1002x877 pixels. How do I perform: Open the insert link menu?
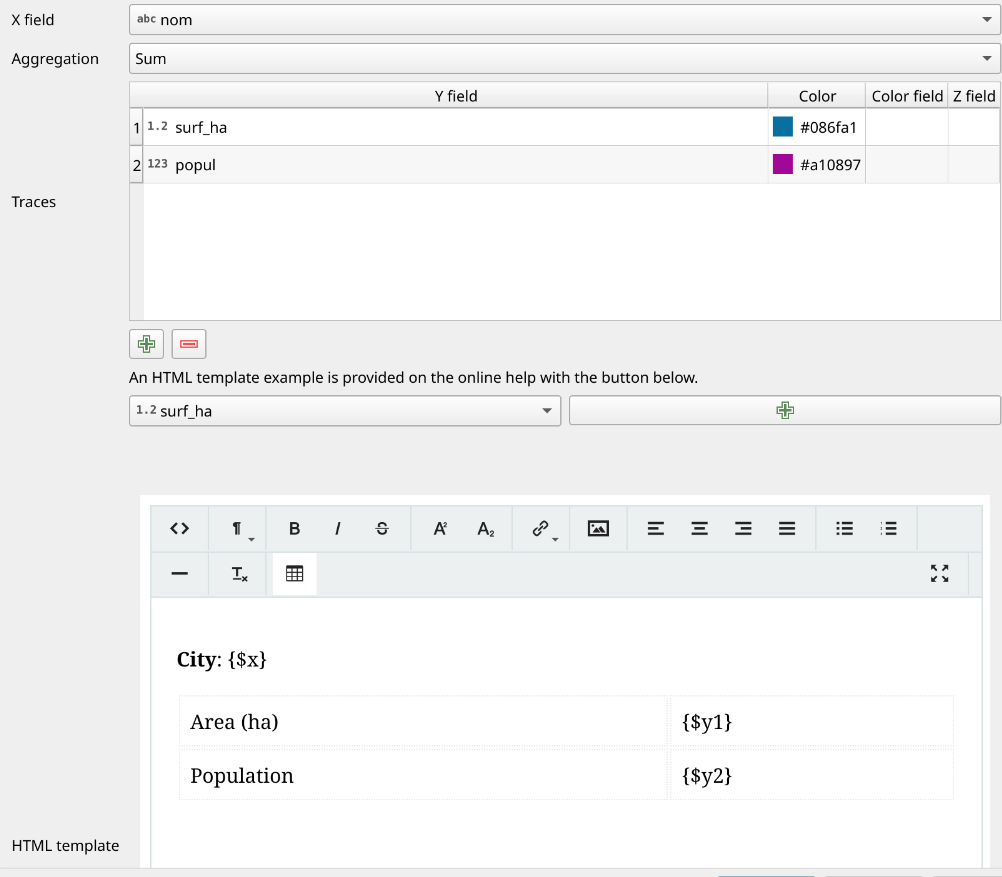[541, 529]
